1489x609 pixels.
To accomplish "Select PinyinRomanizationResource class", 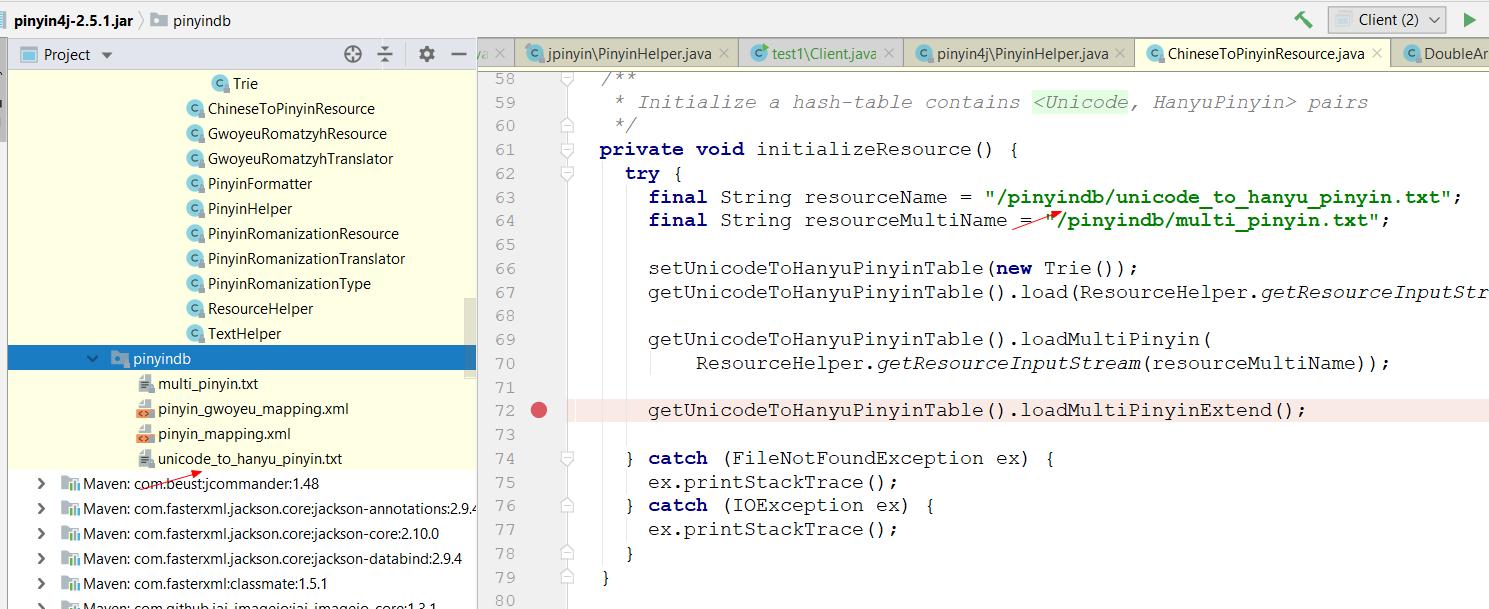I will coord(303,234).
